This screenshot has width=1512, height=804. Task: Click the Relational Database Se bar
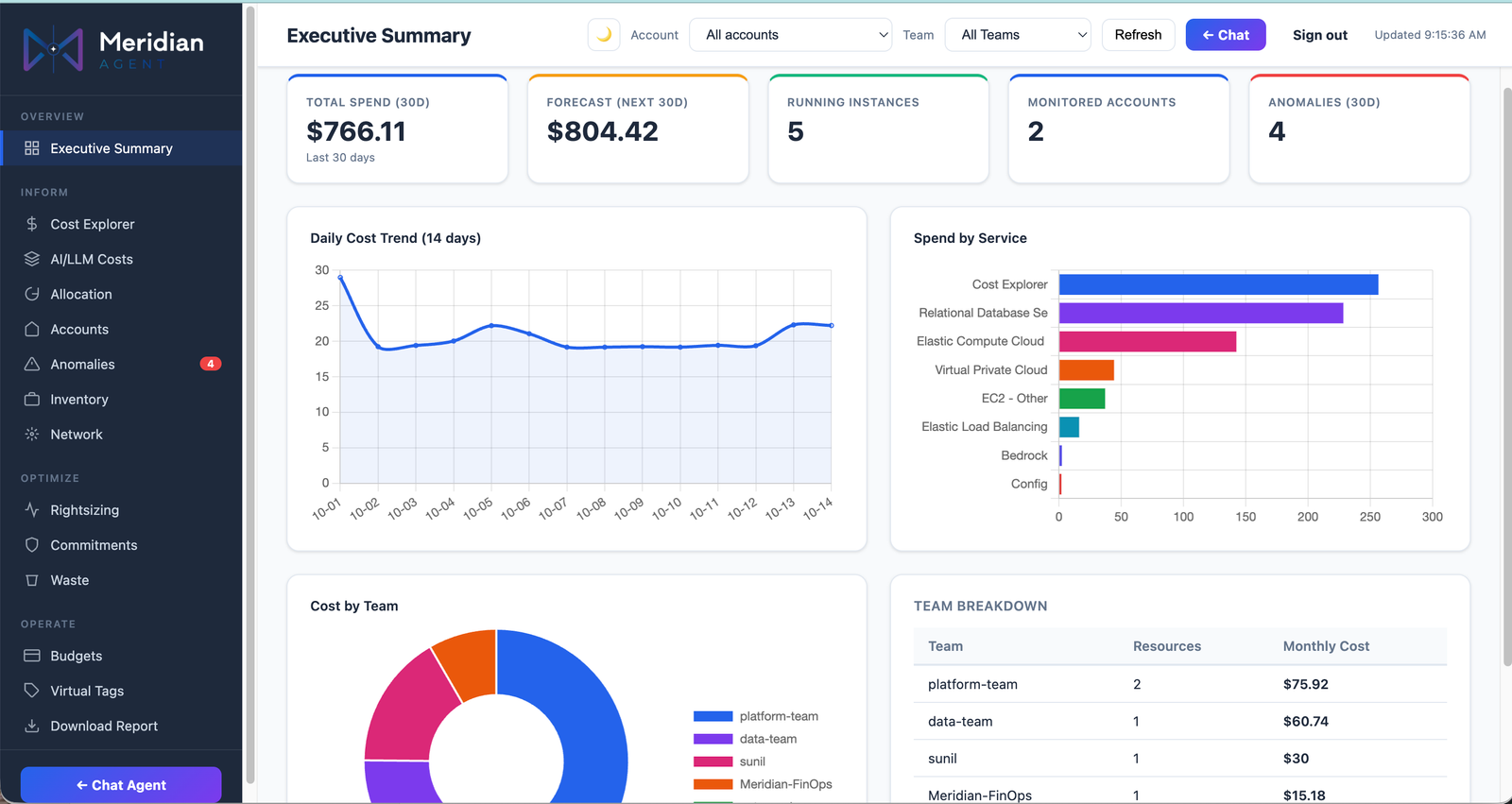[1201, 313]
